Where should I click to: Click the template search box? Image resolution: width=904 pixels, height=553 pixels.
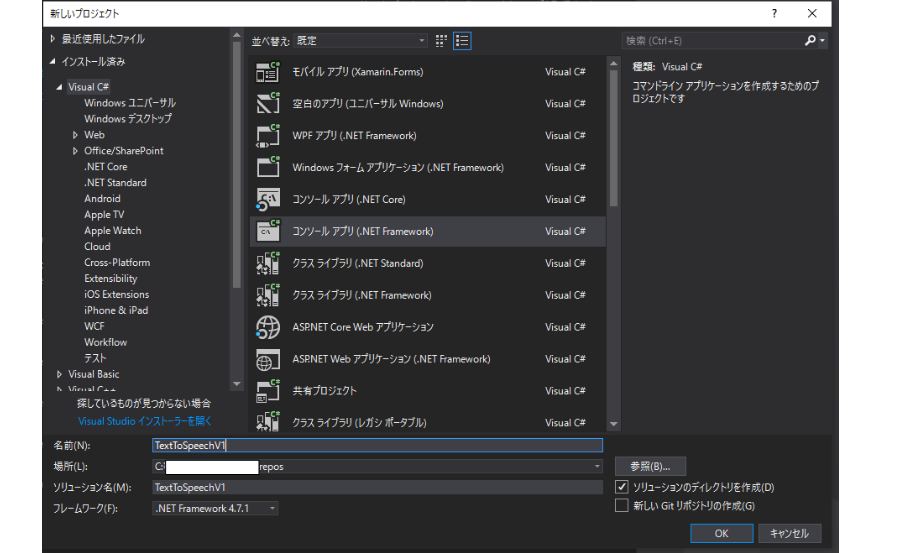coord(714,40)
